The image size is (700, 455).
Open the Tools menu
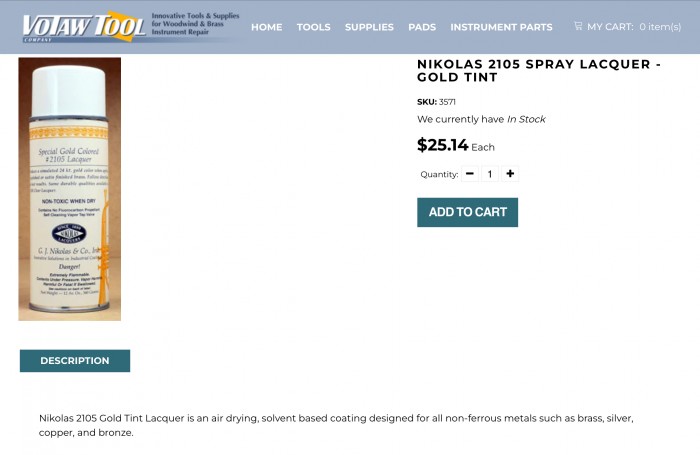[x=313, y=27]
